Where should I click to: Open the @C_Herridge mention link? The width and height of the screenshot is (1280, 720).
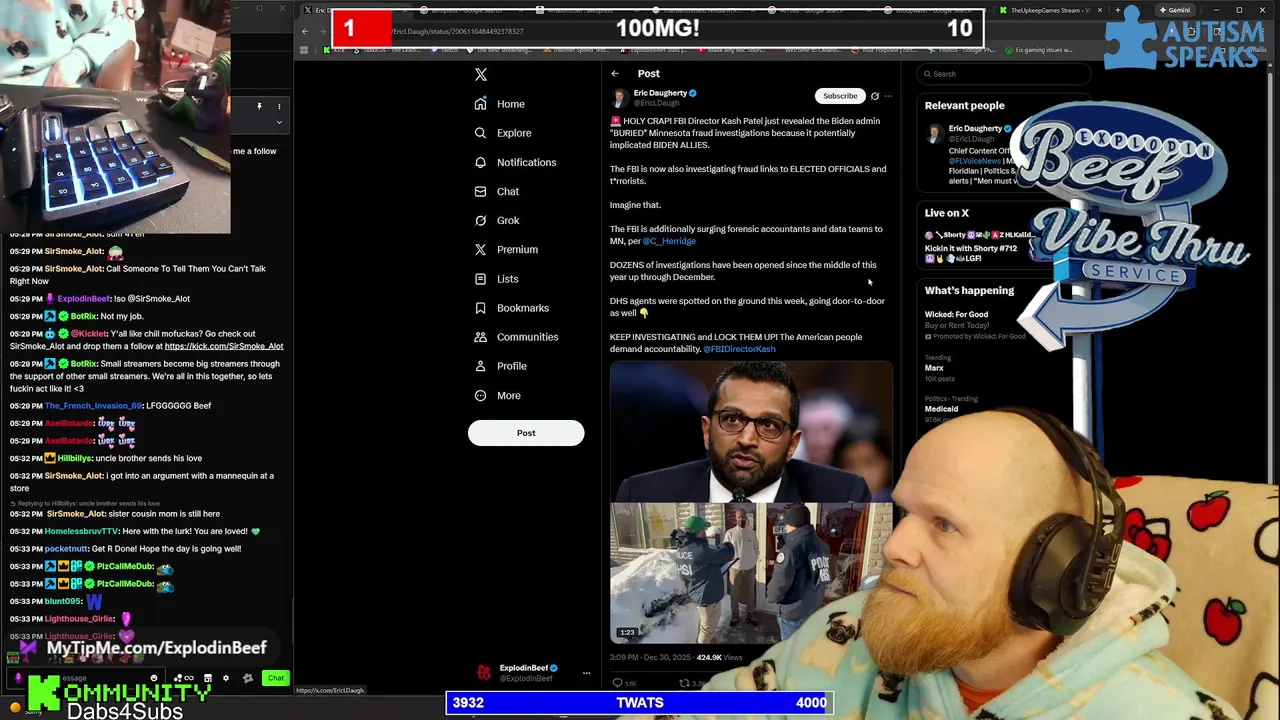click(669, 241)
